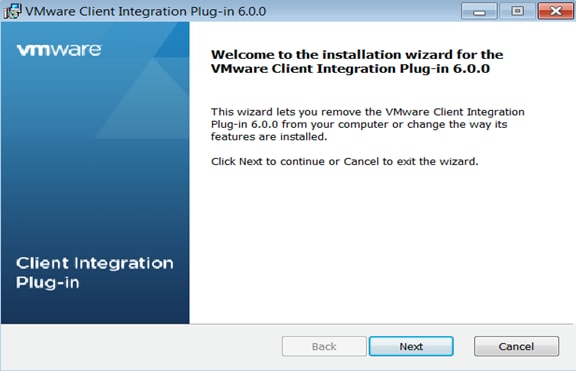Image resolution: width=576 pixels, height=371 pixels.
Task: Click the bold Welcome to the installation wizard heading
Action: tap(357, 61)
